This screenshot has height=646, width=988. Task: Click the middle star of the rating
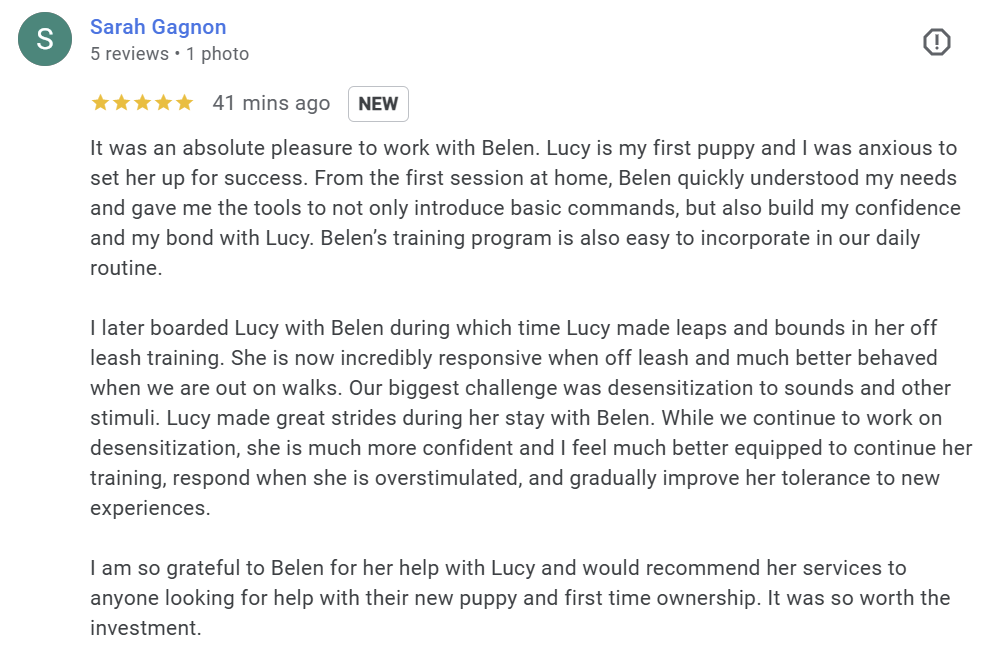142,102
